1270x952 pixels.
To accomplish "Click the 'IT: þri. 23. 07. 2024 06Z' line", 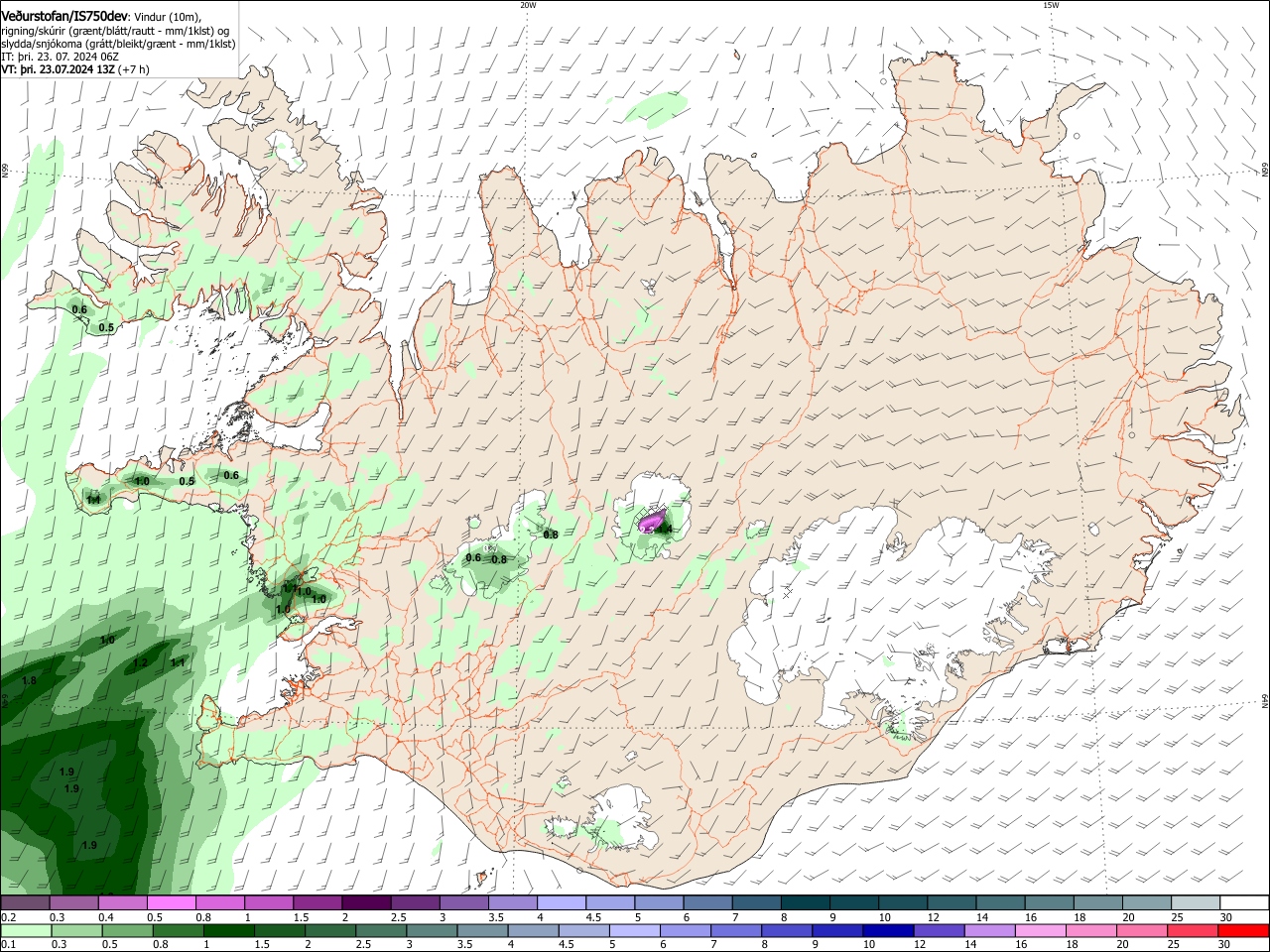I will click(60, 57).
